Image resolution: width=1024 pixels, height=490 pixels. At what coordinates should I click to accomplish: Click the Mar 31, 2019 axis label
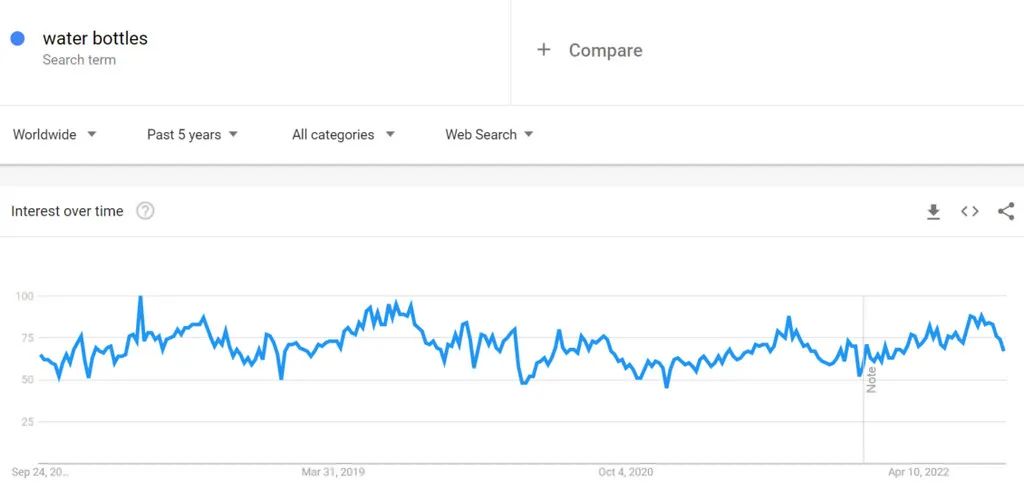tap(332, 472)
